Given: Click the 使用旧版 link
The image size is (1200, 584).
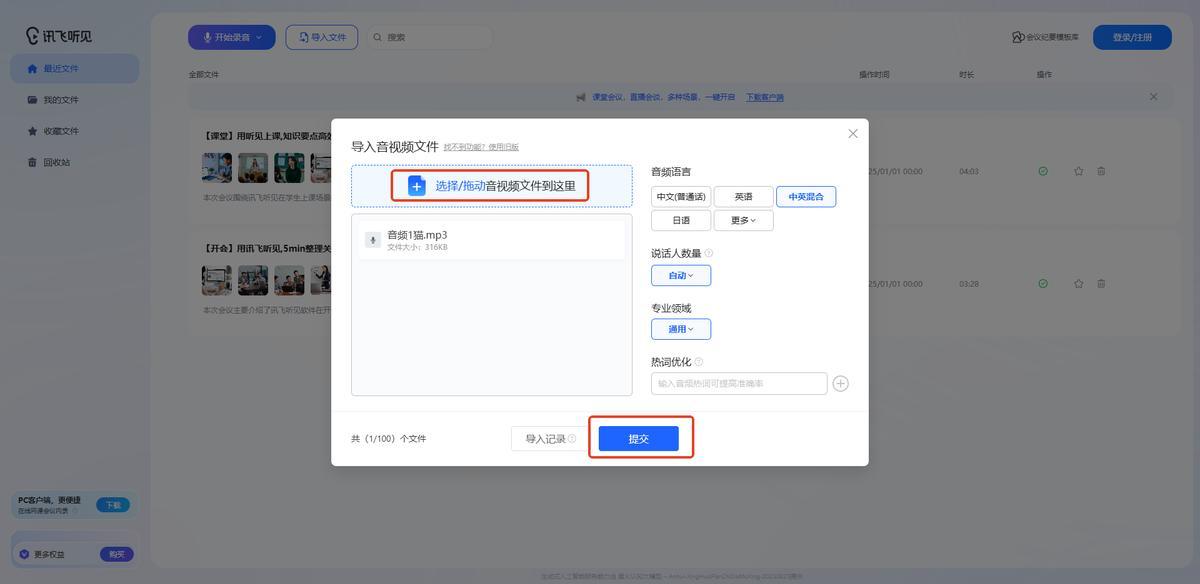Looking at the screenshot, I should click(x=503, y=147).
